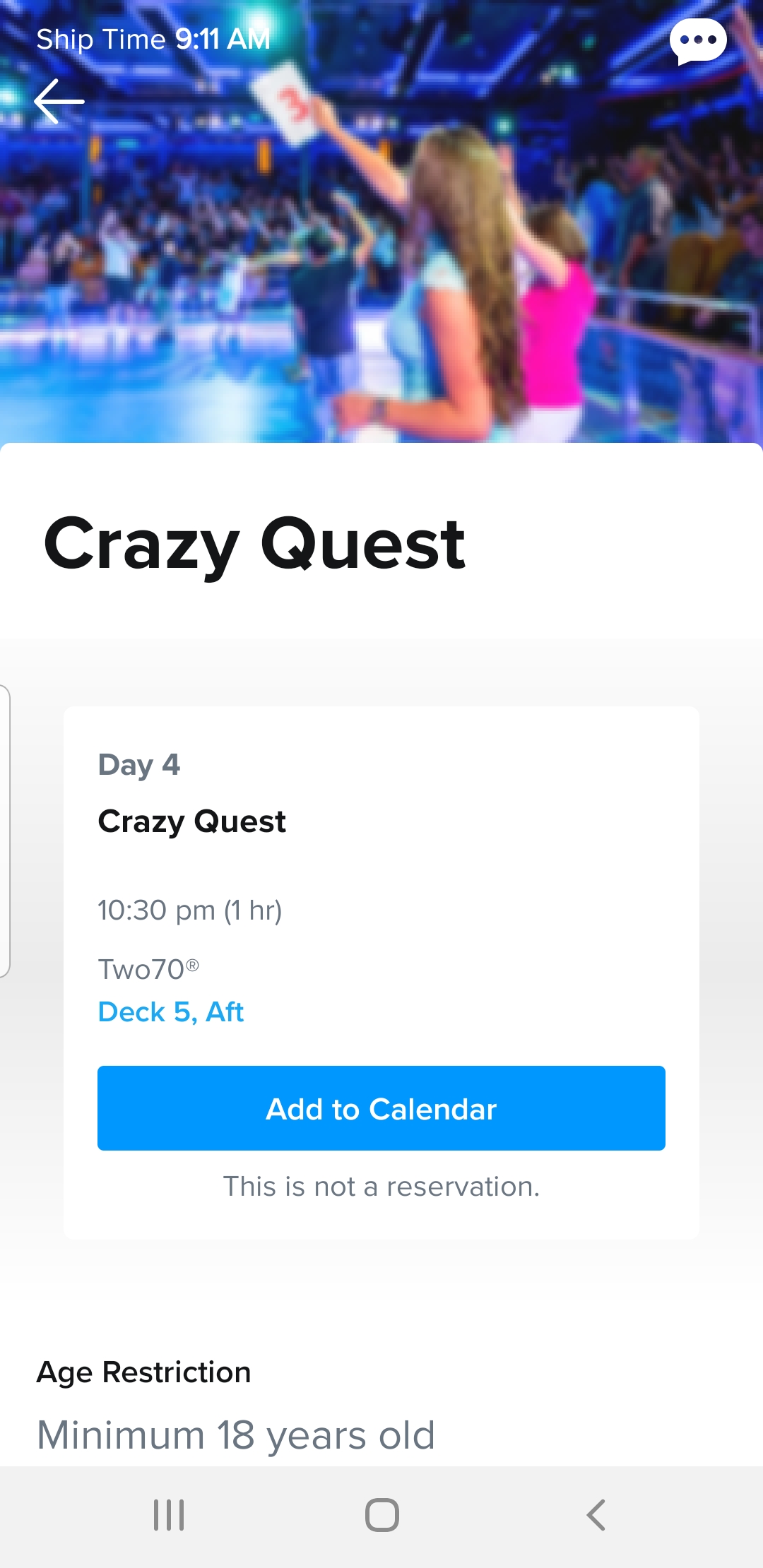Tap the Minimum 18 years old text
Viewport: 763px width, 1568px height.
236,1435
